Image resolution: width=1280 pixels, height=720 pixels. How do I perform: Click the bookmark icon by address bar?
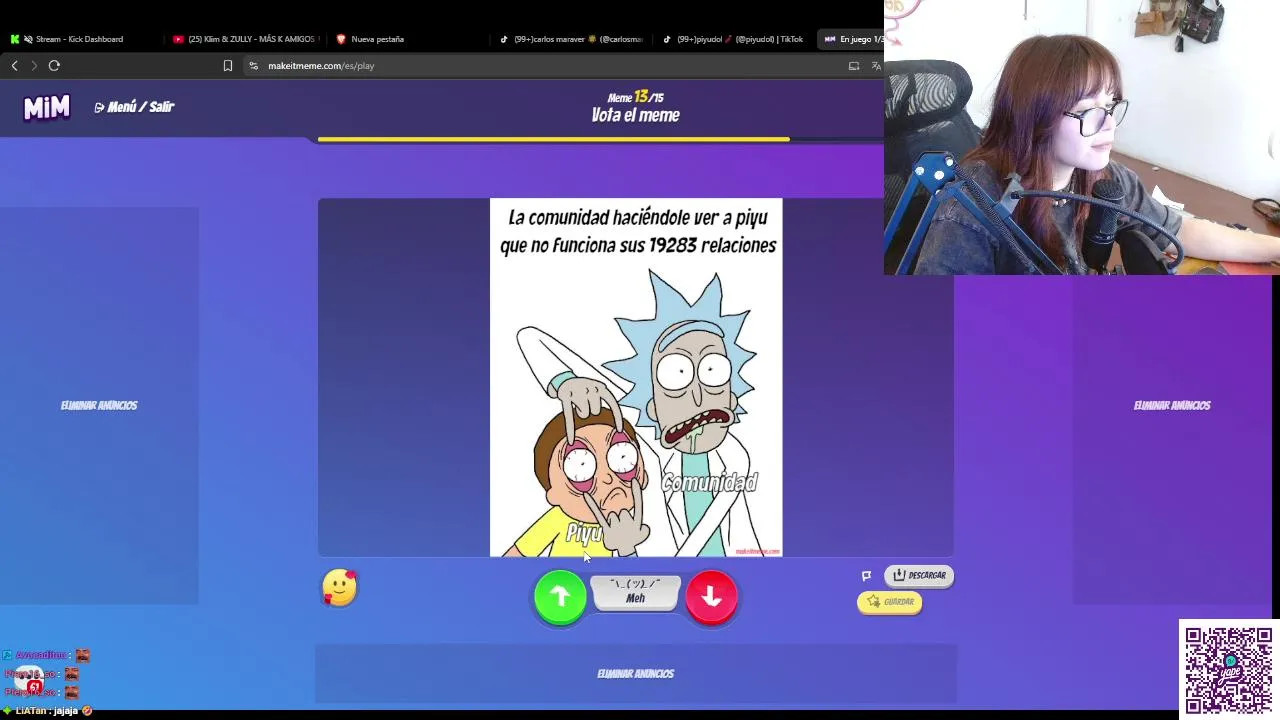tap(228, 66)
